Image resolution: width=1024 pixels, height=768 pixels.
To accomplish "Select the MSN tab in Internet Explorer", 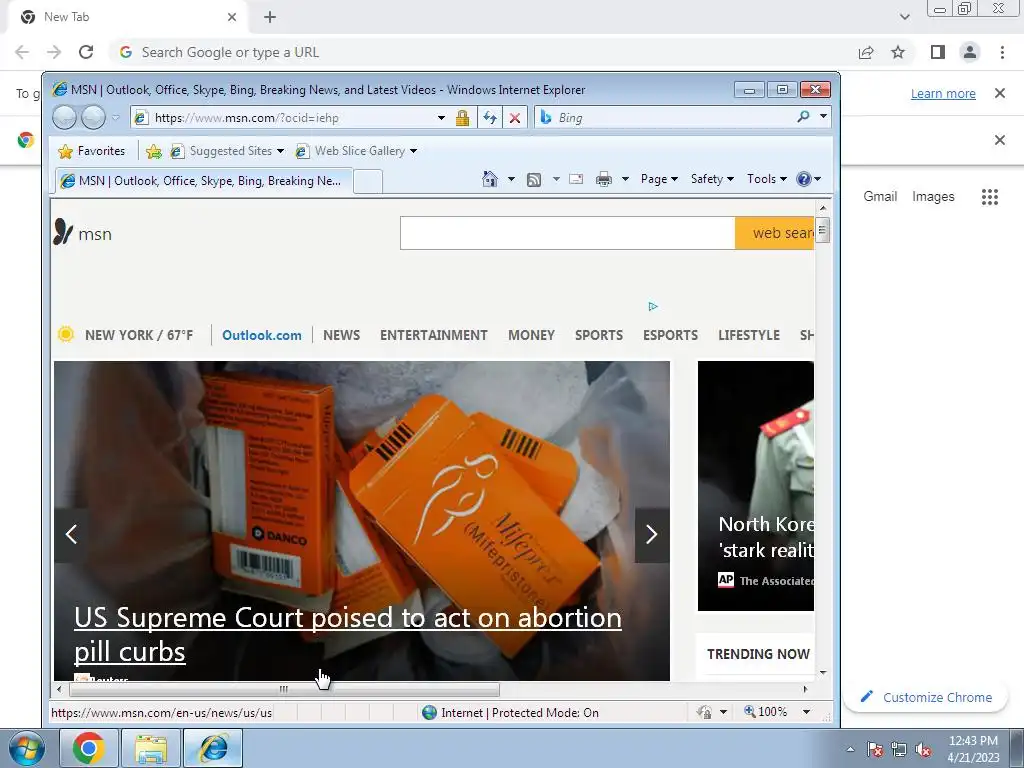I will click(x=204, y=181).
